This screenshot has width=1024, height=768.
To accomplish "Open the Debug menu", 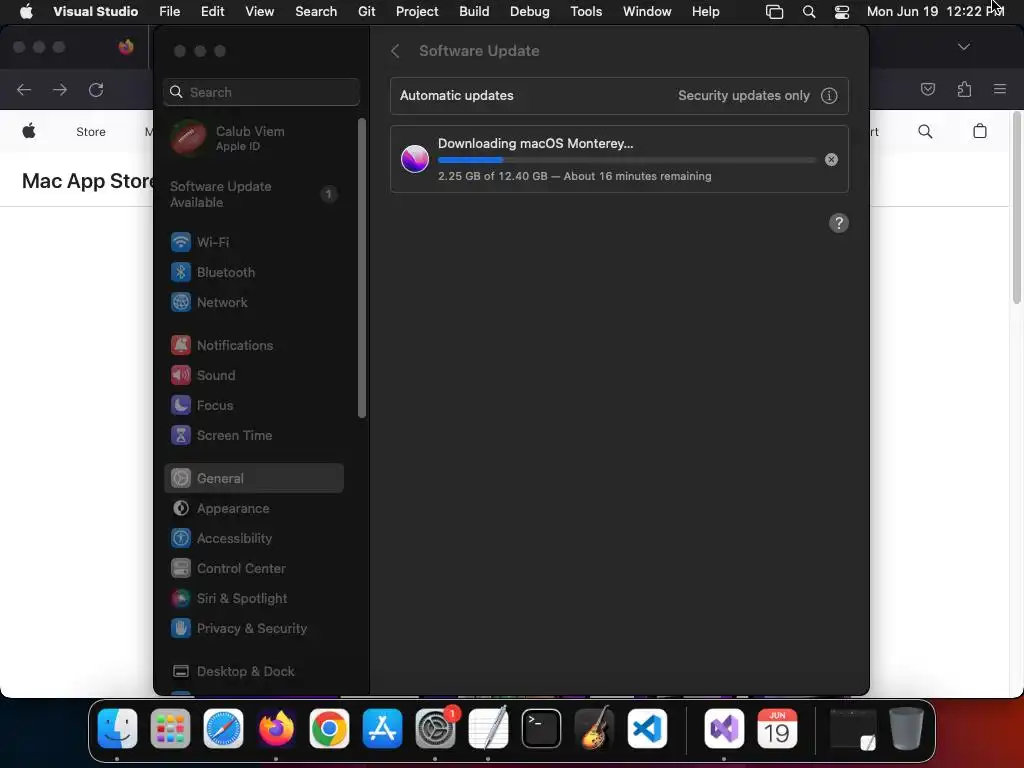I will (530, 12).
